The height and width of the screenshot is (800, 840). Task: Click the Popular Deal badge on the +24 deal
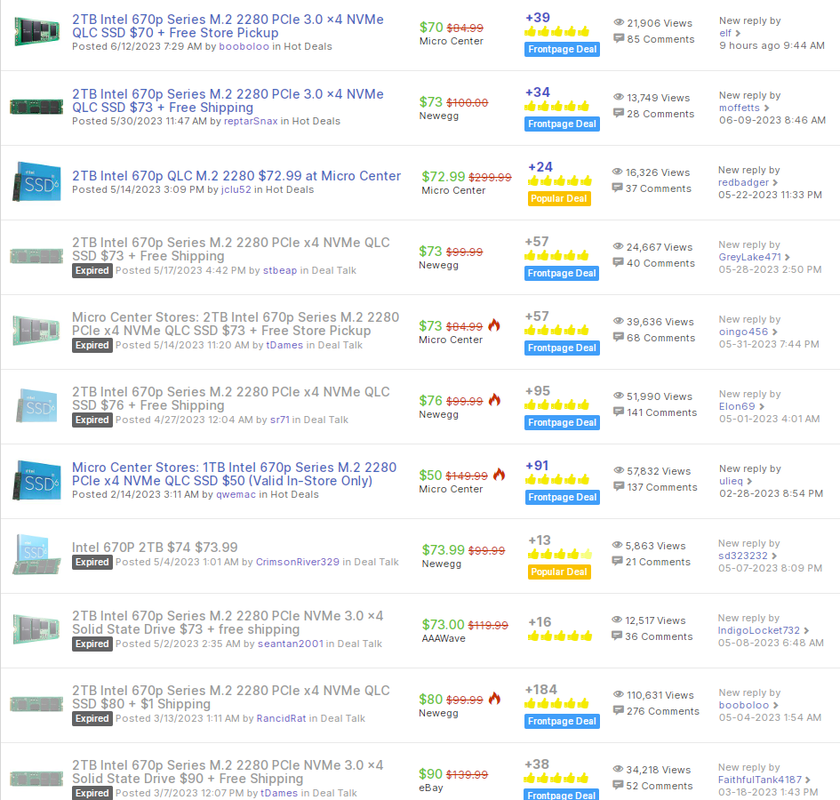pos(559,199)
